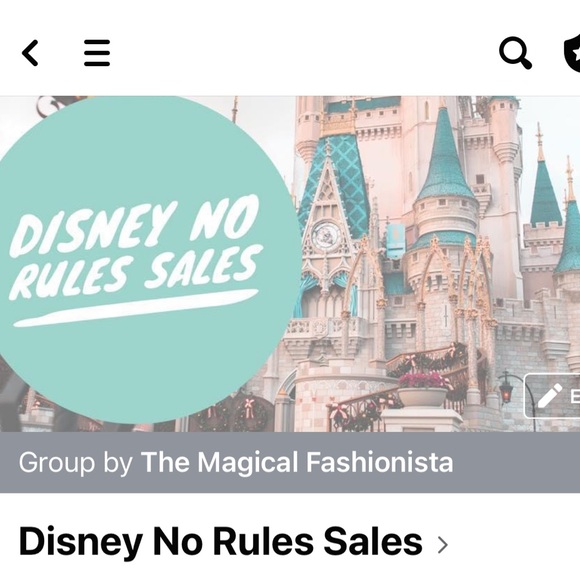This screenshot has width=580, height=580.
Task: Click the red lantern lamp near the Edit button
Action: [x=506, y=389]
